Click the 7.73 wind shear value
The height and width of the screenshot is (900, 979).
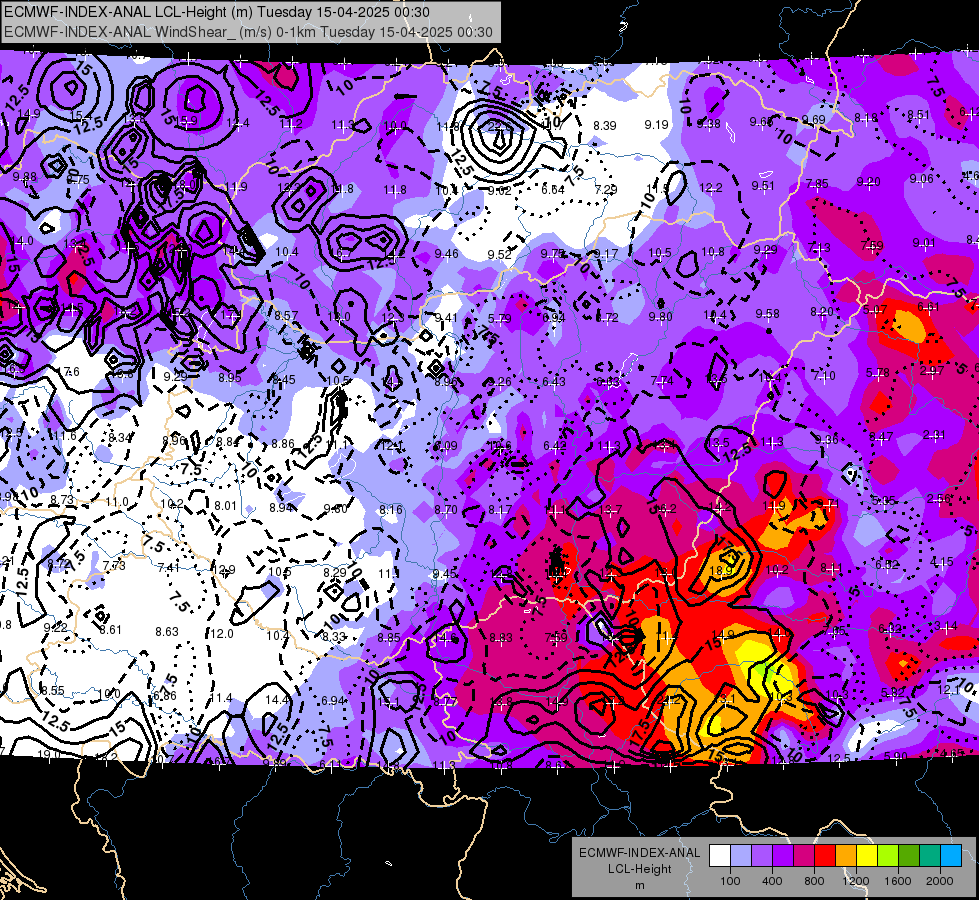[114, 566]
